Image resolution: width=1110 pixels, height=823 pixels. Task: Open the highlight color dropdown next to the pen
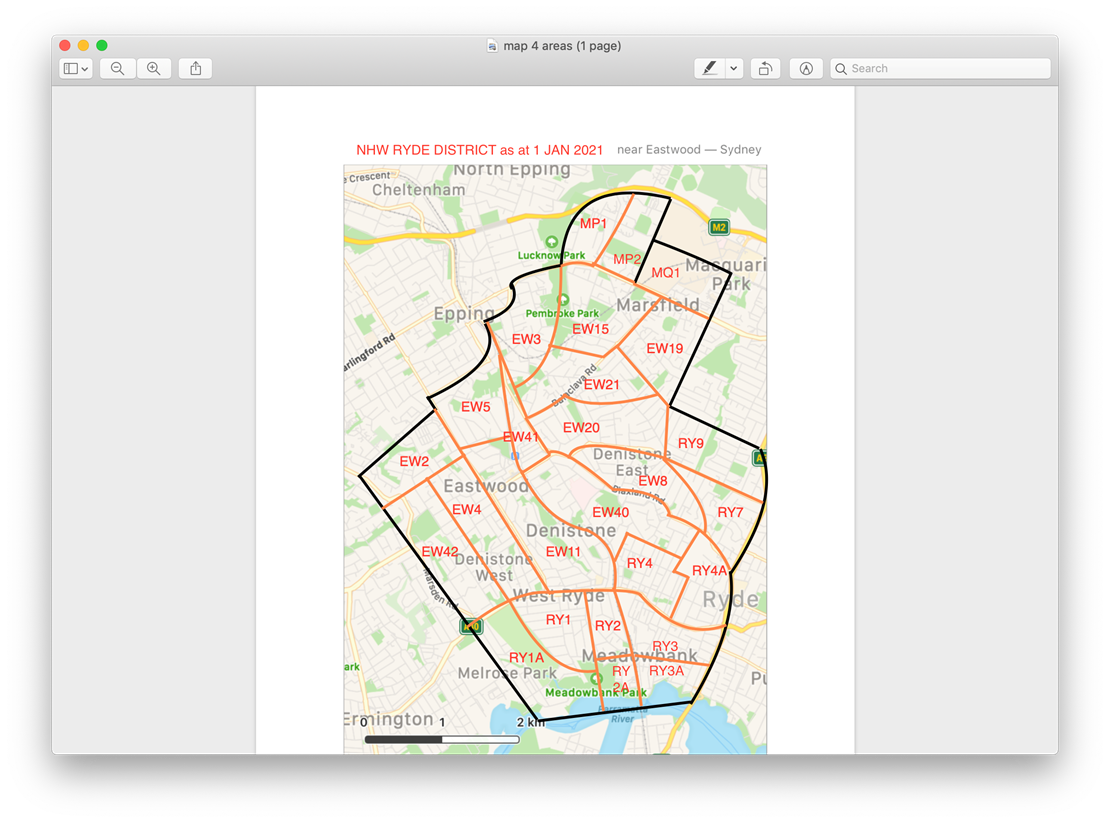pyautogui.click(x=732, y=68)
